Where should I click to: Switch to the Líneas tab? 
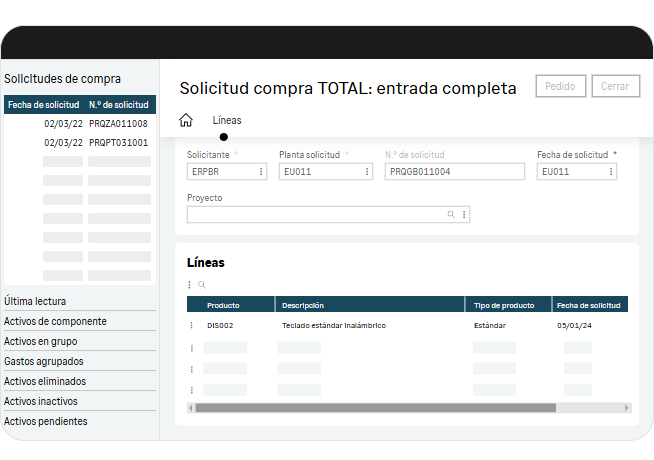pyautogui.click(x=227, y=120)
